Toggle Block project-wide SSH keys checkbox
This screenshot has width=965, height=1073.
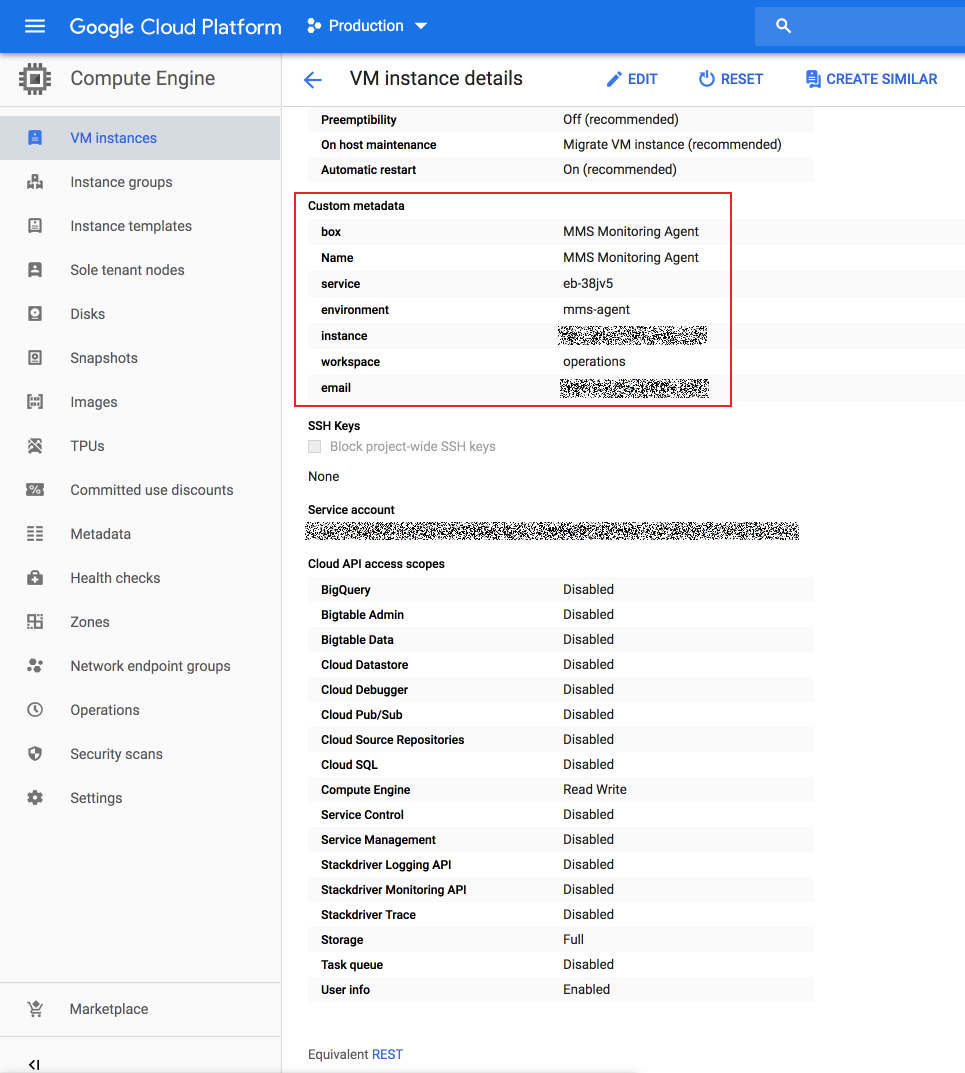click(x=315, y=447)
